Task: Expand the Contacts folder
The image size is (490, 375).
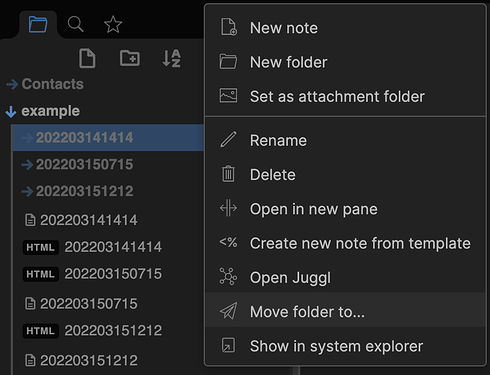Action: [45, 84]
